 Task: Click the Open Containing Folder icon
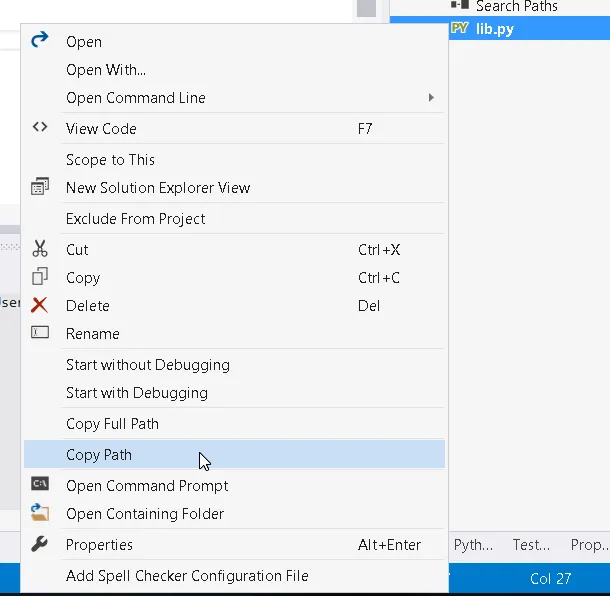click(x=40, y=513)
